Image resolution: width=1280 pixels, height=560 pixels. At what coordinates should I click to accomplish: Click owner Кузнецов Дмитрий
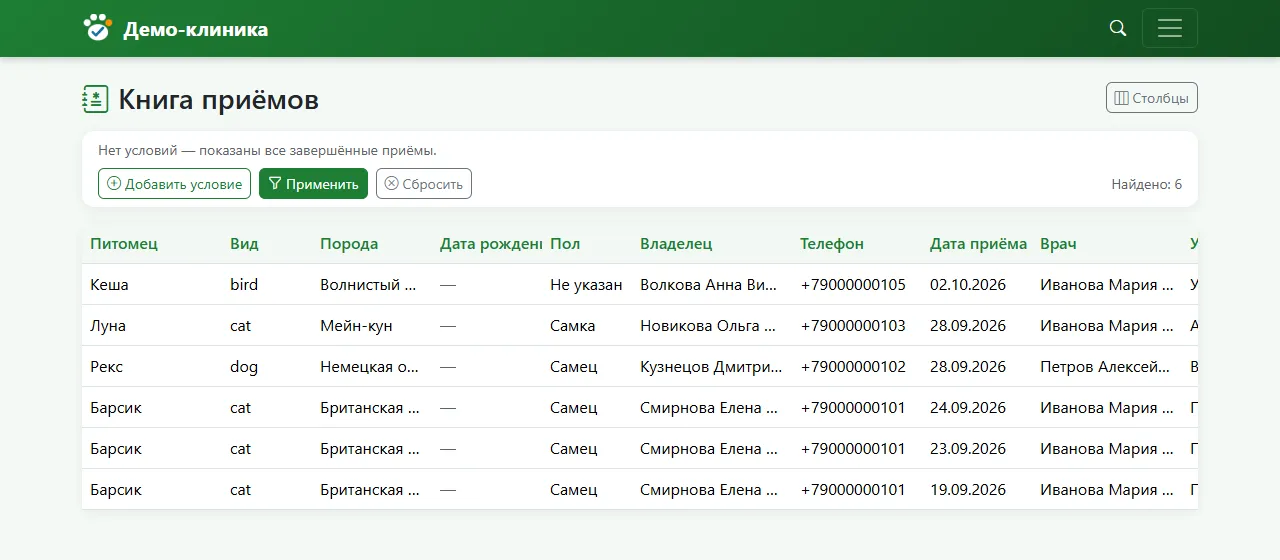711,367
